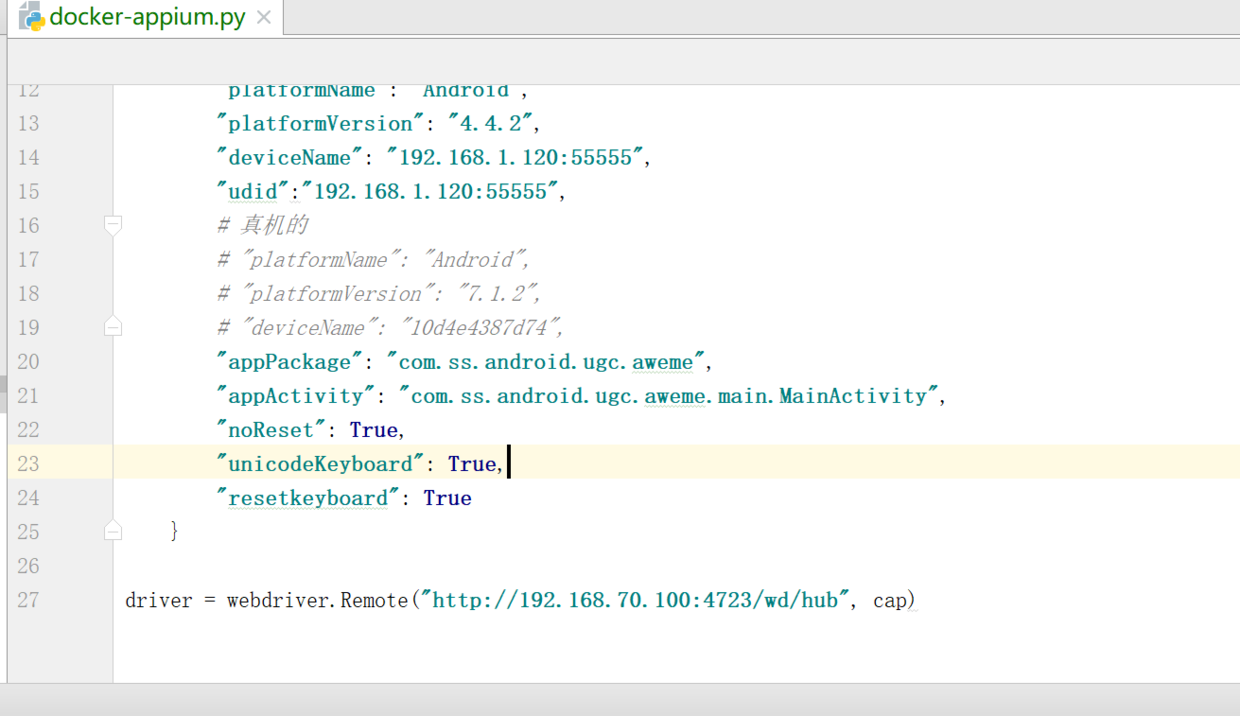Click the "4.4.2" version string
Image resolution: width=1240 pixels, height=716 pixels.
494,124
